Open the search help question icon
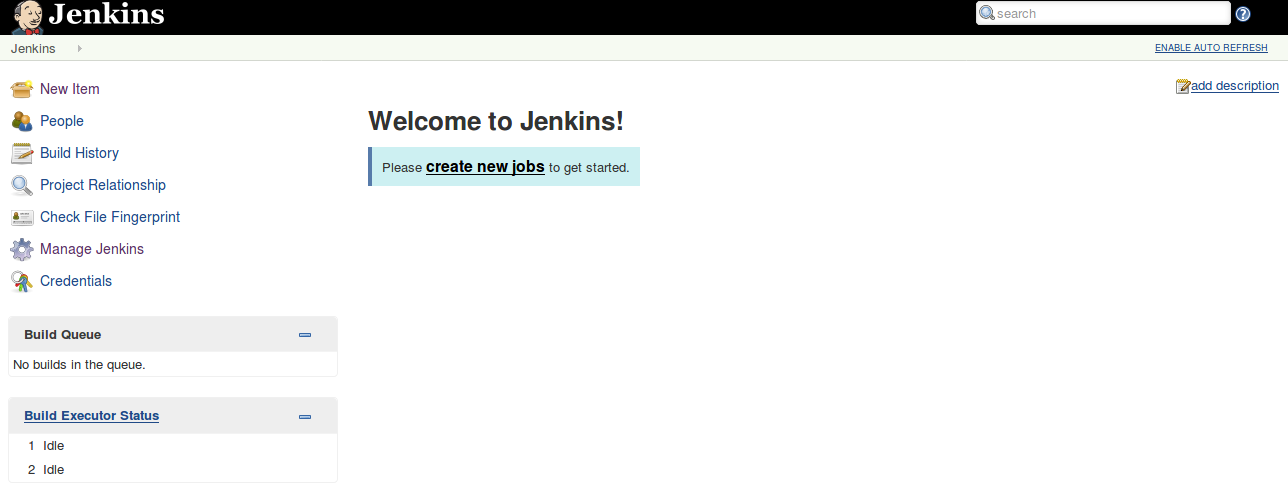1288x504 pixels. [x=1243, y=14]
